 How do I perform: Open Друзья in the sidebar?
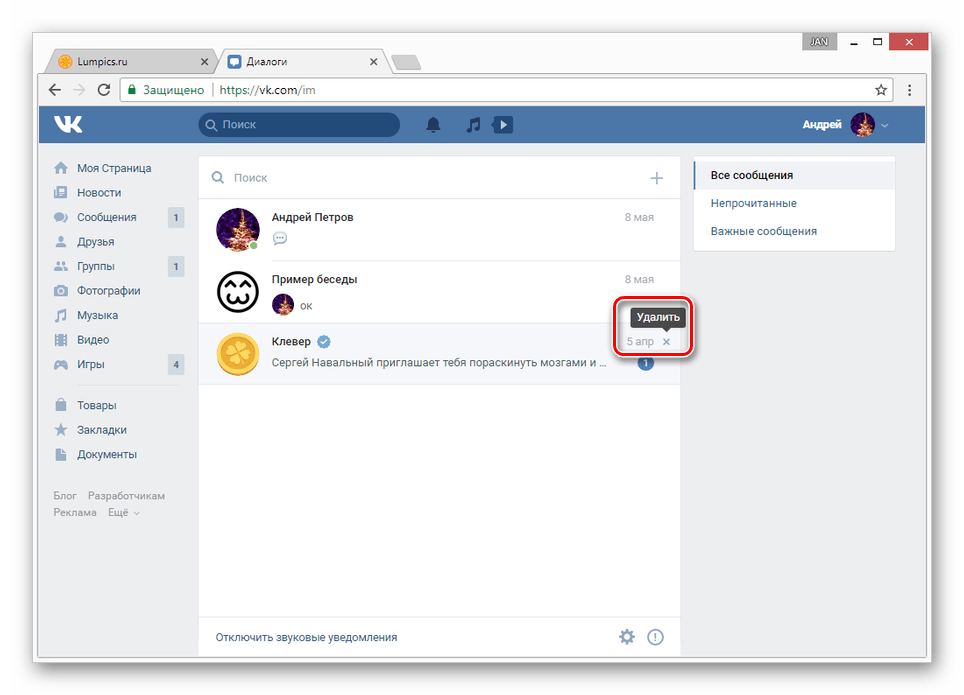[x=95, y=242]
